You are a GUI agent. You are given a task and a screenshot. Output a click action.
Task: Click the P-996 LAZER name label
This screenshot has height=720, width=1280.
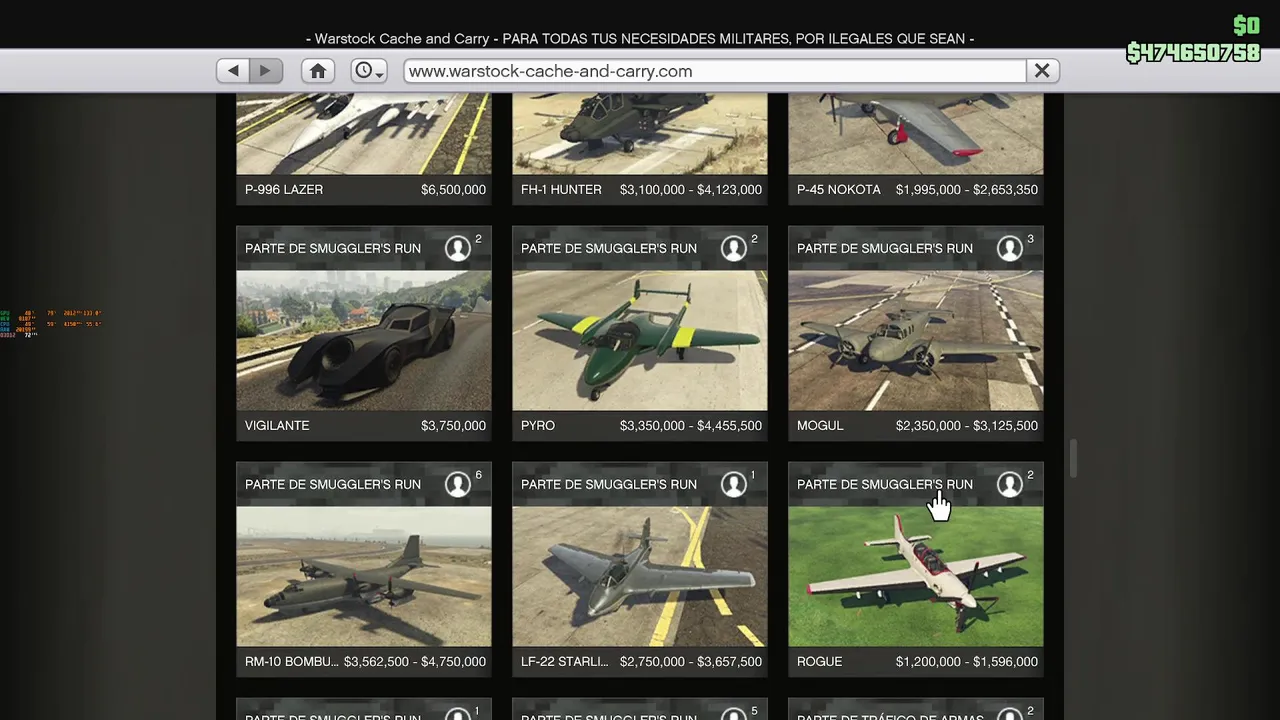(284, 189)
